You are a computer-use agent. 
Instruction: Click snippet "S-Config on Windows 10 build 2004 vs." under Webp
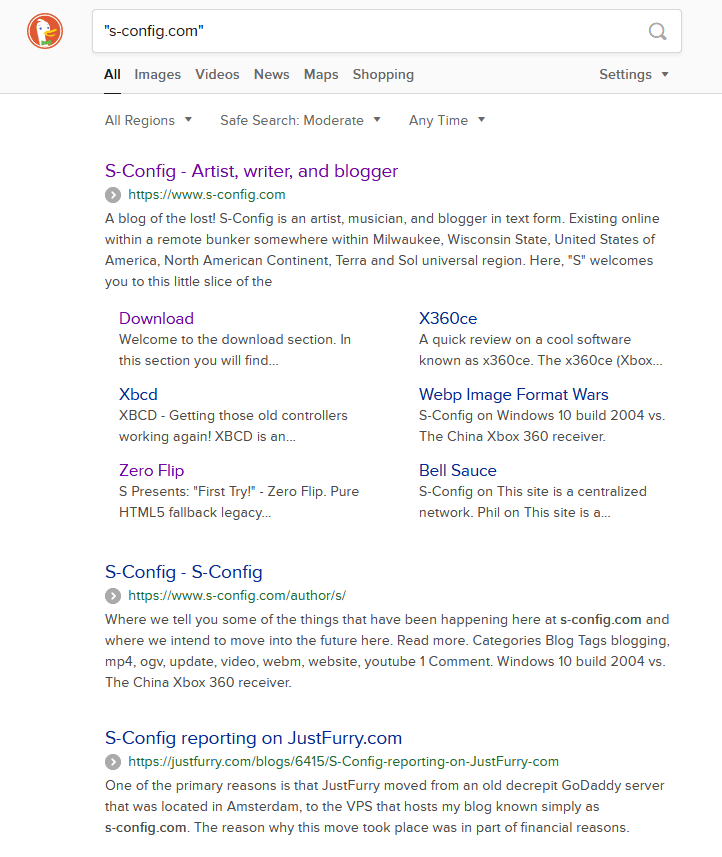click(x=542, y=415)
